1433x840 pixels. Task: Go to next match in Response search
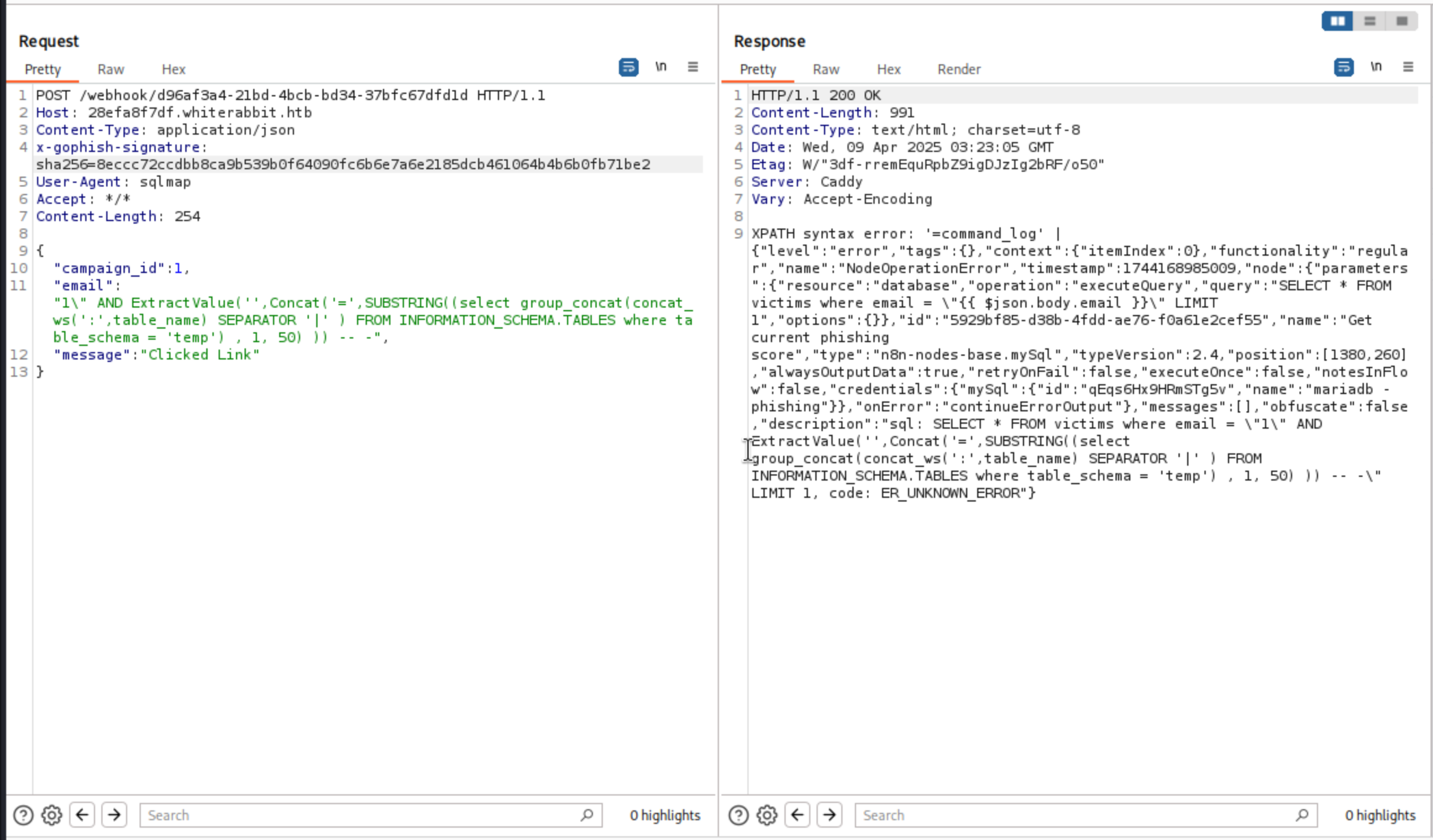[x=830, y=815]
